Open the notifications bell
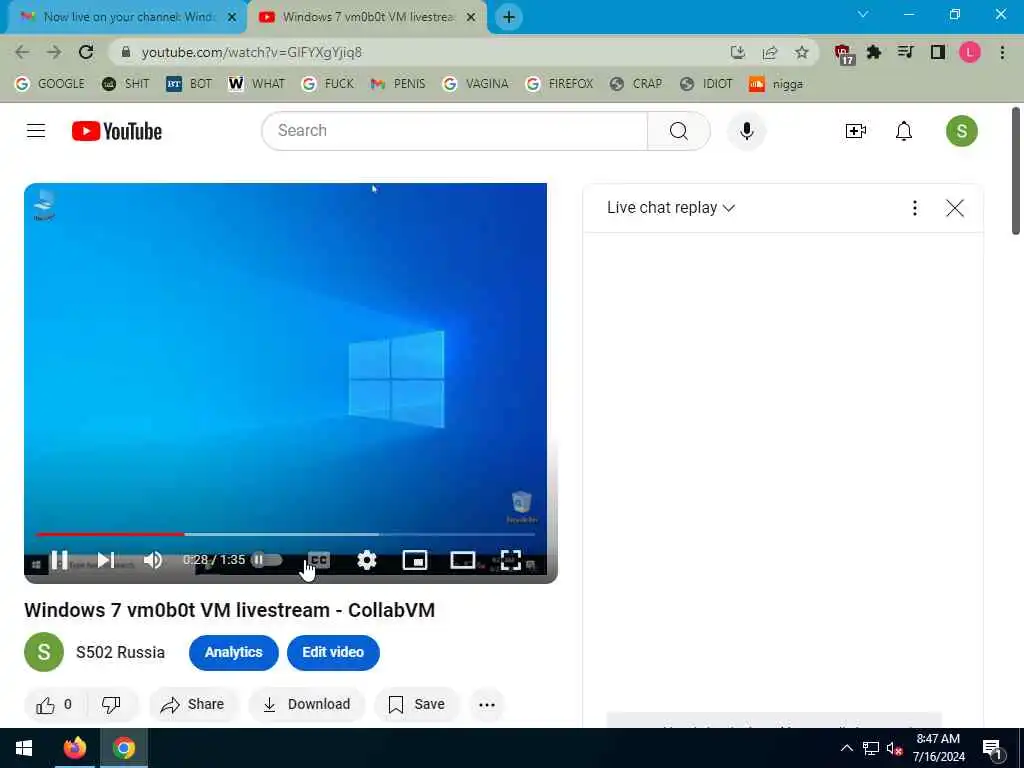This screenshot has width=1024, height=768. tap(904, 131)
